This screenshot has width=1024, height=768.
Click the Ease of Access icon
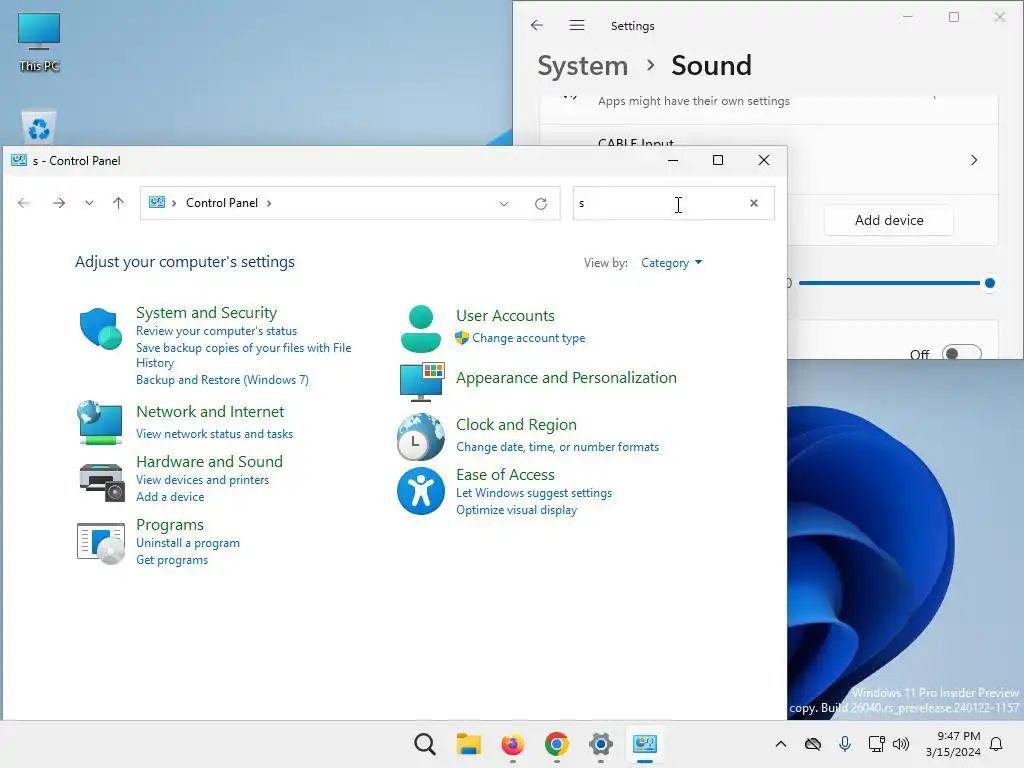tap(421, 491)
